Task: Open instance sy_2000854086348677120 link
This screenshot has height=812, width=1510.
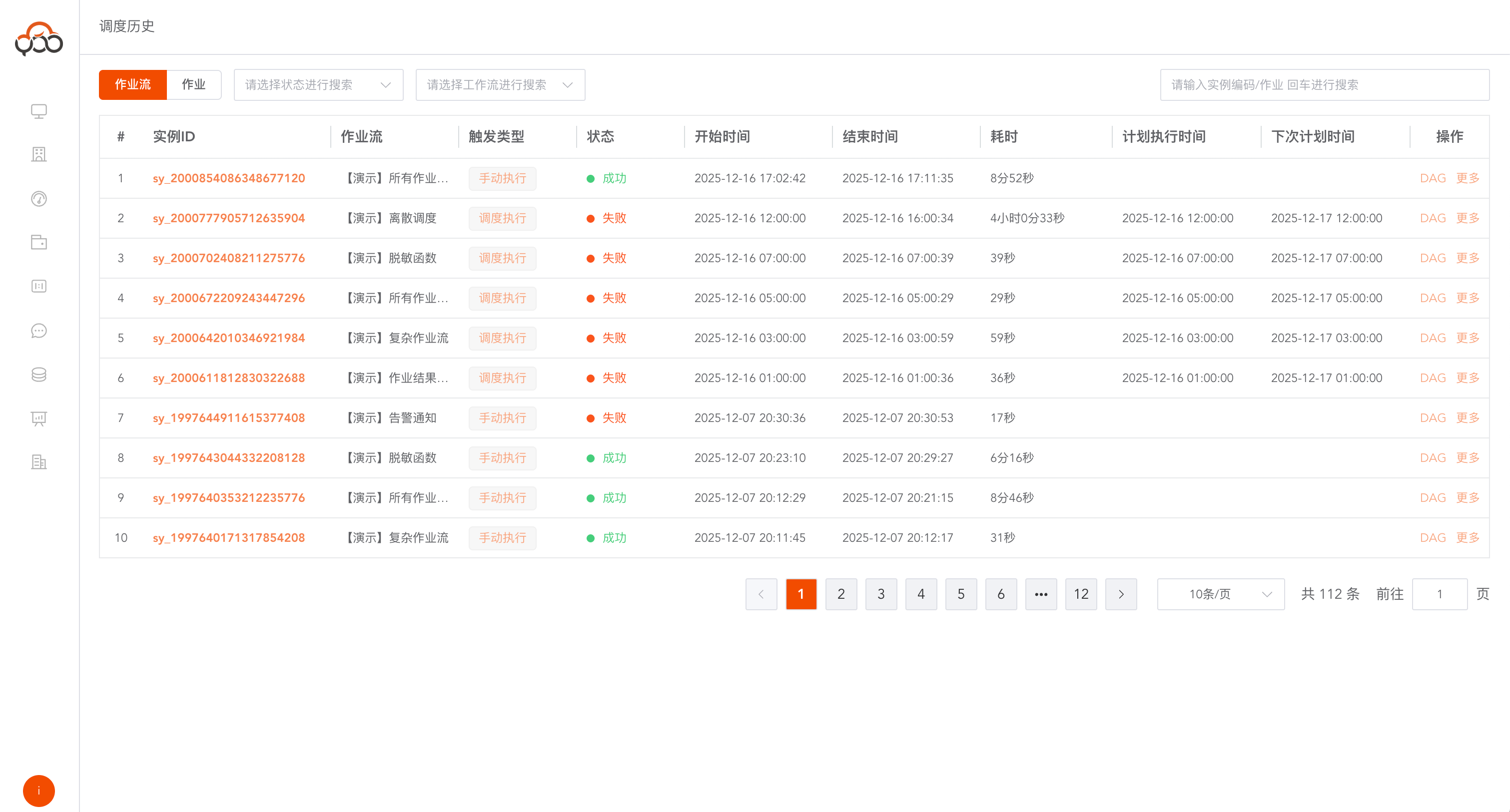Action: [229, 178]
